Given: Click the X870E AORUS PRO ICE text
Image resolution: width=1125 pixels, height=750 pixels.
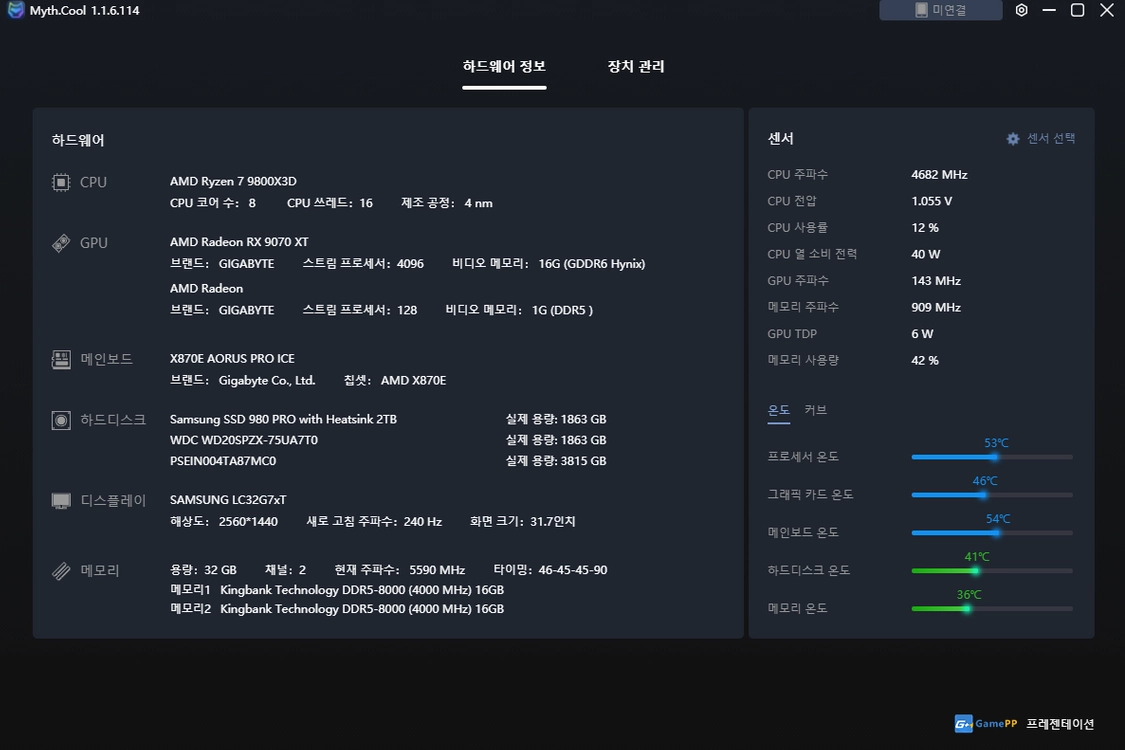Looking at the screenshot, I should 232,358.
